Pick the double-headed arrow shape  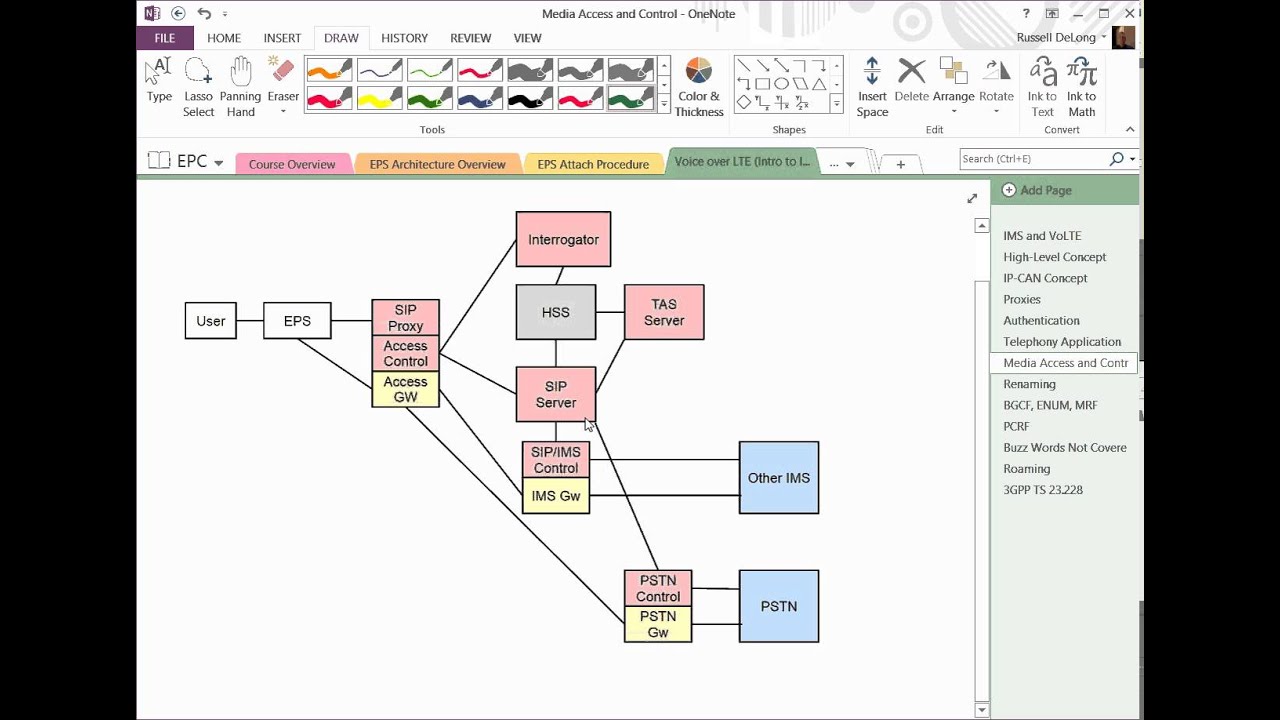click(781, 65)
